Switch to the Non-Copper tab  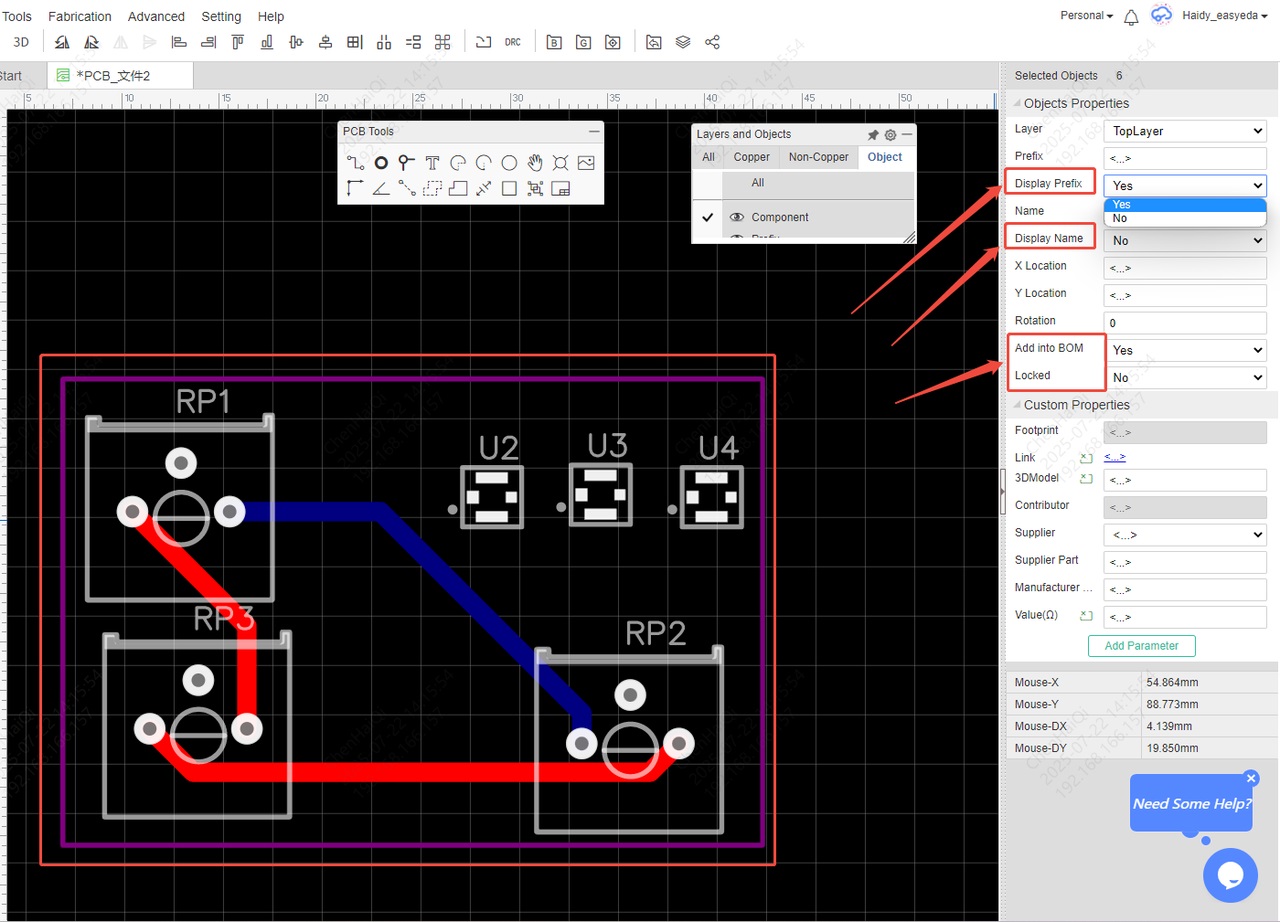(x=818, y=157)
